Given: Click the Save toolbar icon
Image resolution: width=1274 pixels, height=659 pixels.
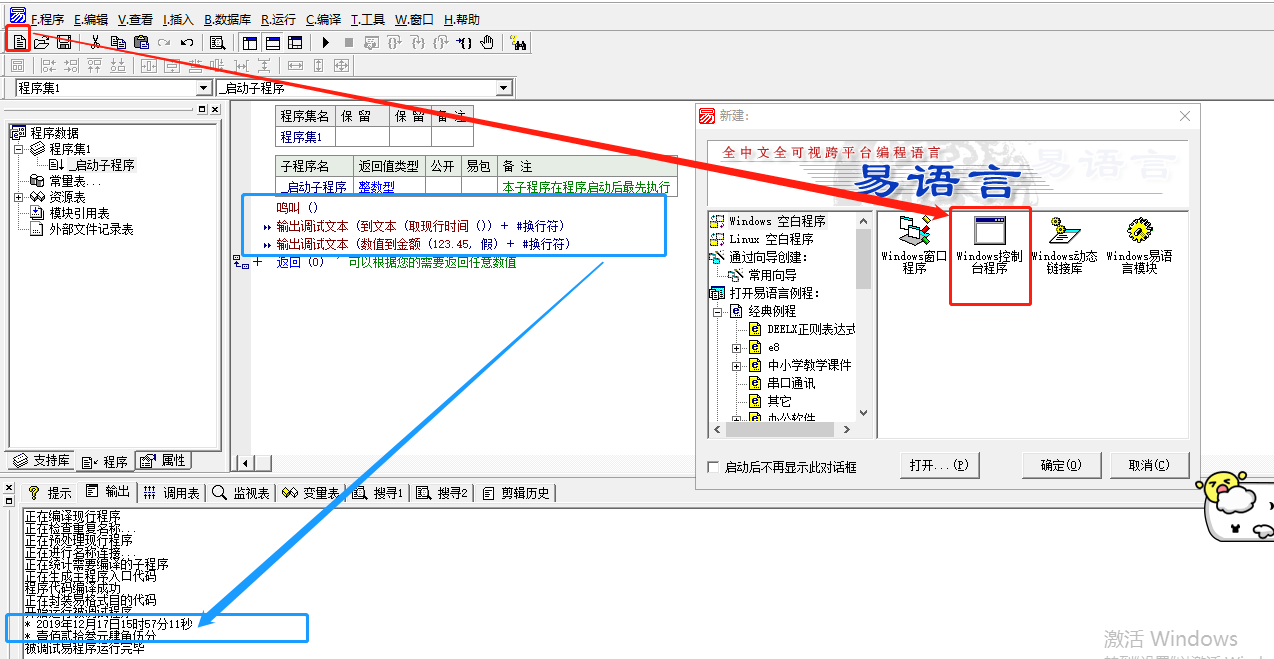Looking at the screenshot, I should point(63,42).
